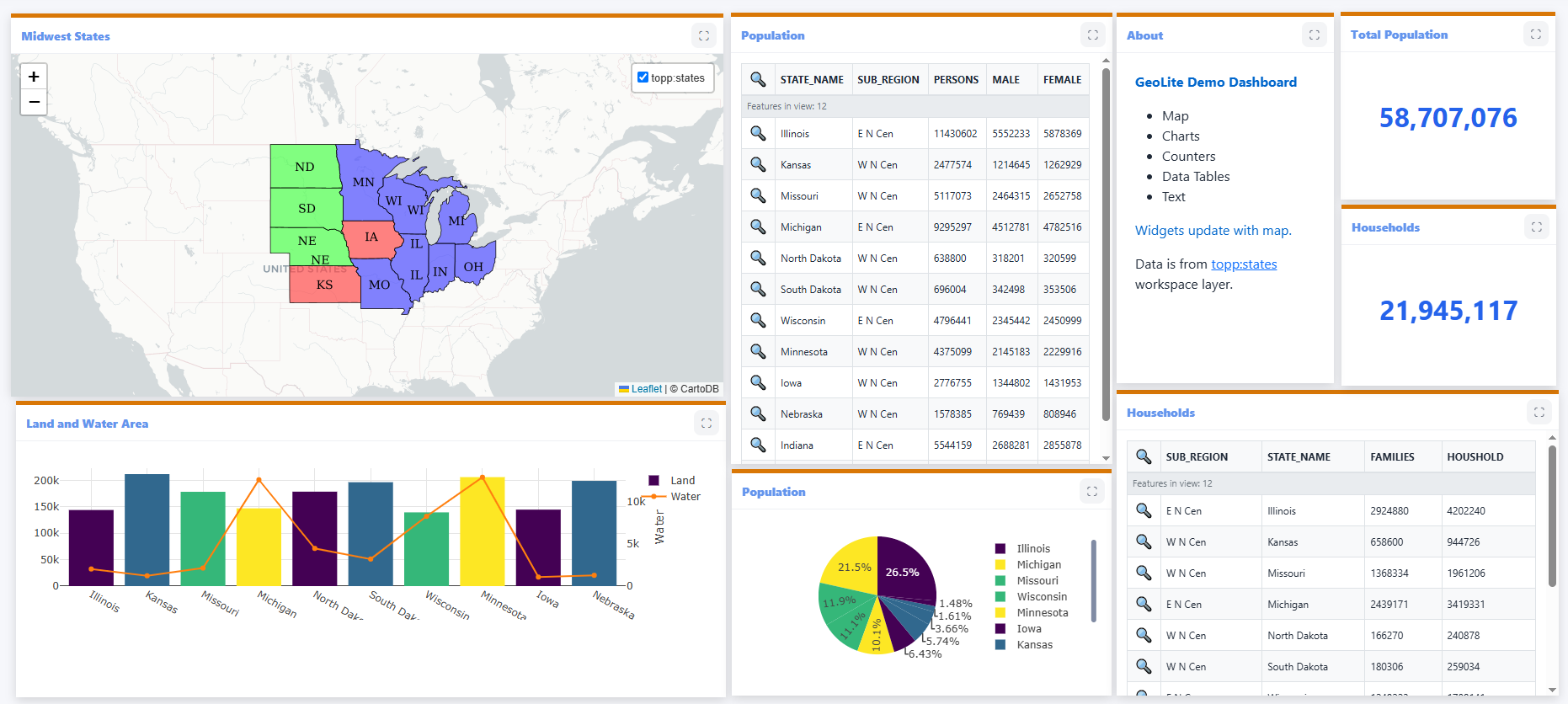Zoom to Michigan in Population table

758,227
